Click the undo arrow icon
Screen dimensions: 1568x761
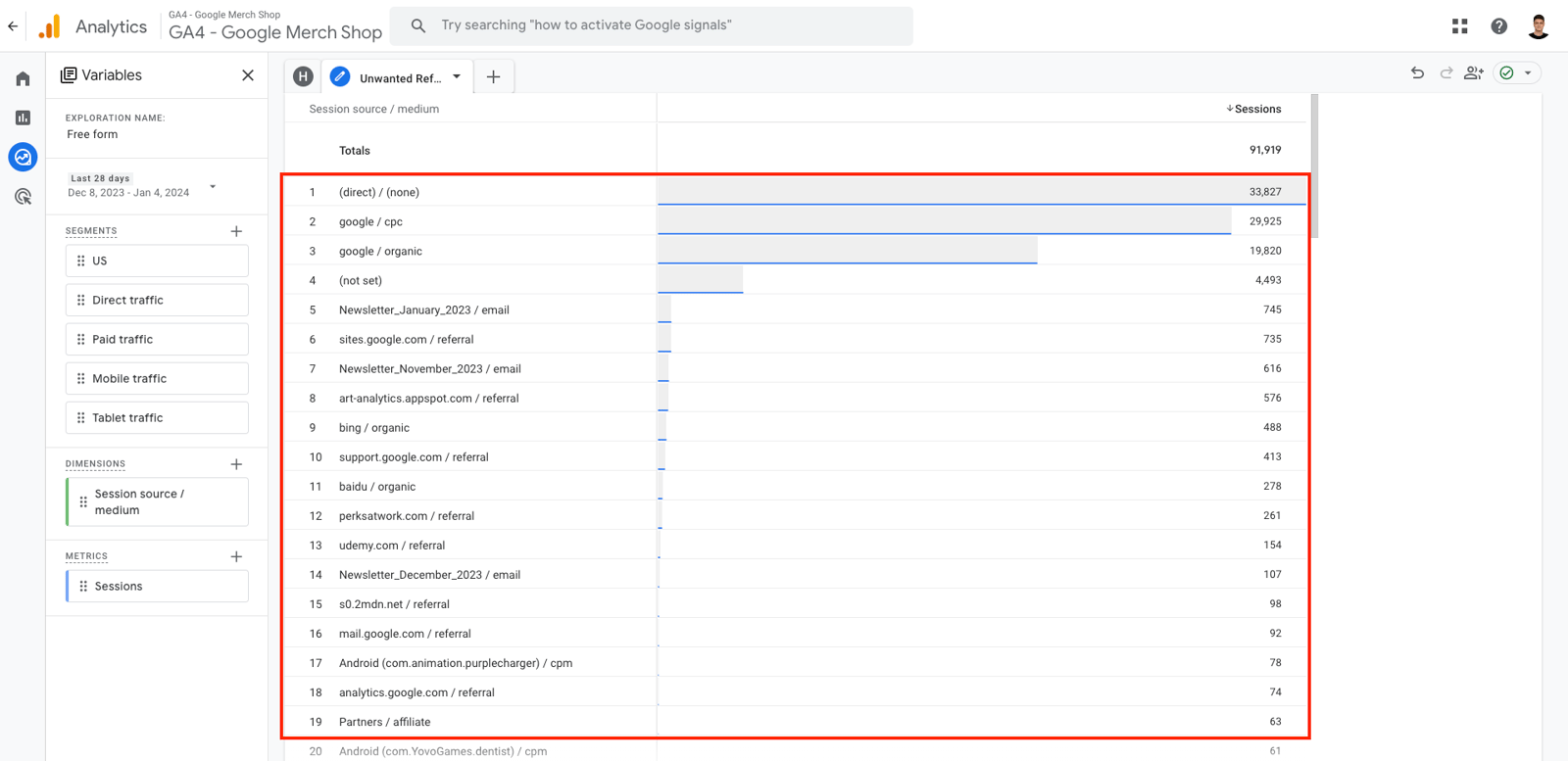[1417, 73]
